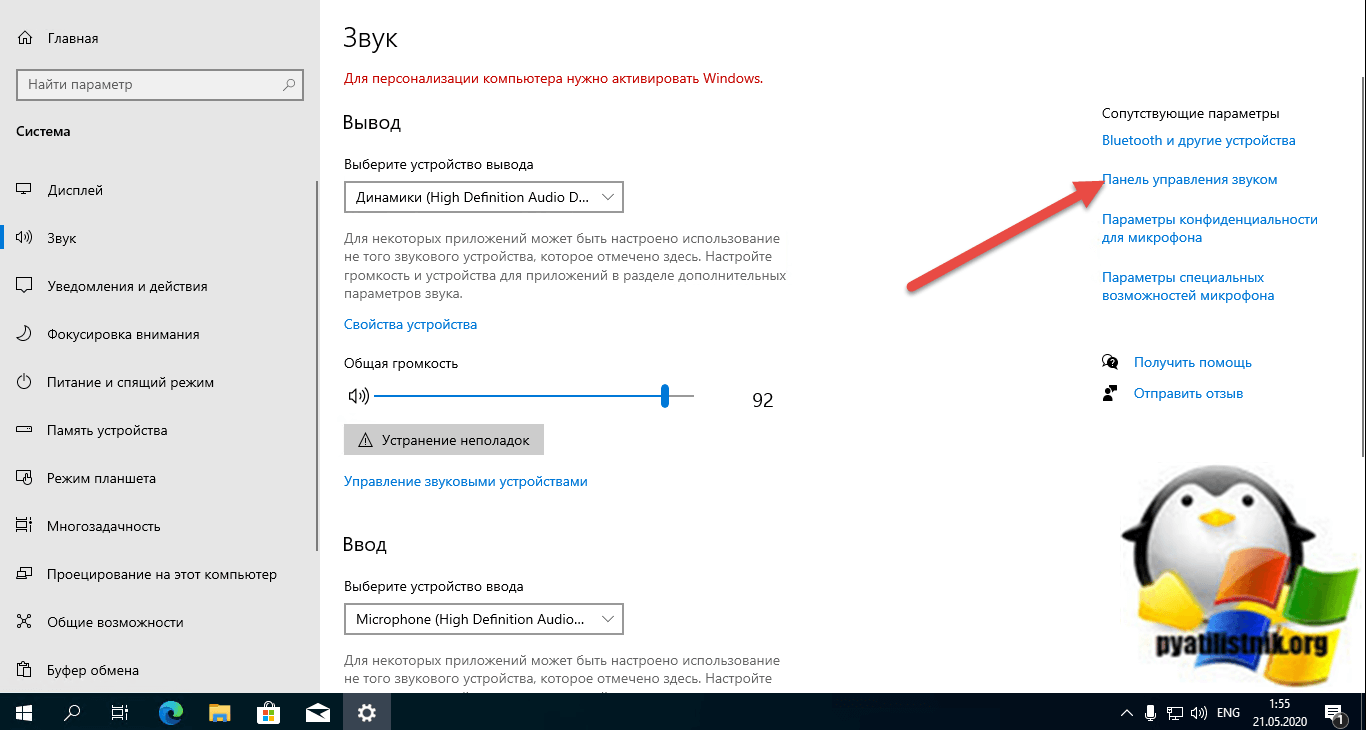
Task: Open Focus assist settings
Action: click(x=123, y=334)
